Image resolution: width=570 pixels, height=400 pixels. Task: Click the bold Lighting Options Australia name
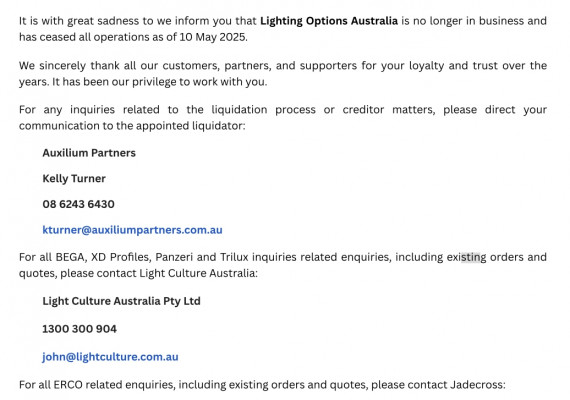[329, 21]
